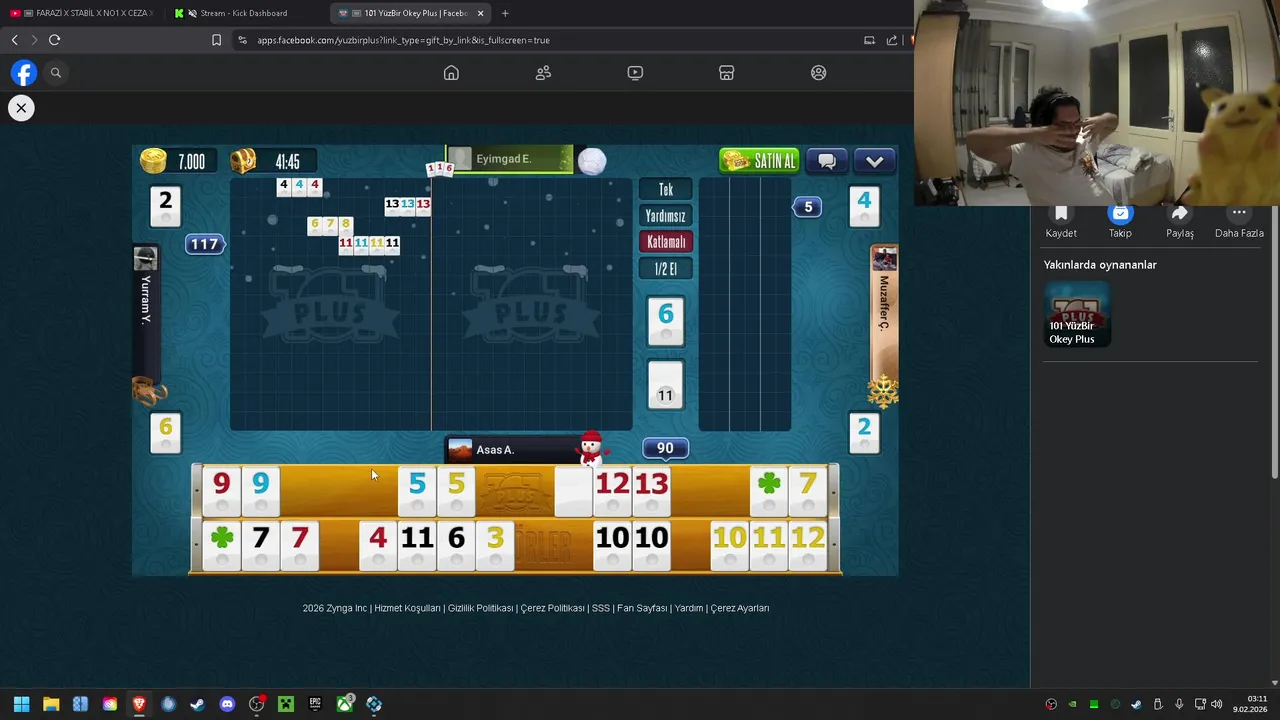Click the browser address bar URL
Screen dimensions: 1280x720
[x=403, y=40]
